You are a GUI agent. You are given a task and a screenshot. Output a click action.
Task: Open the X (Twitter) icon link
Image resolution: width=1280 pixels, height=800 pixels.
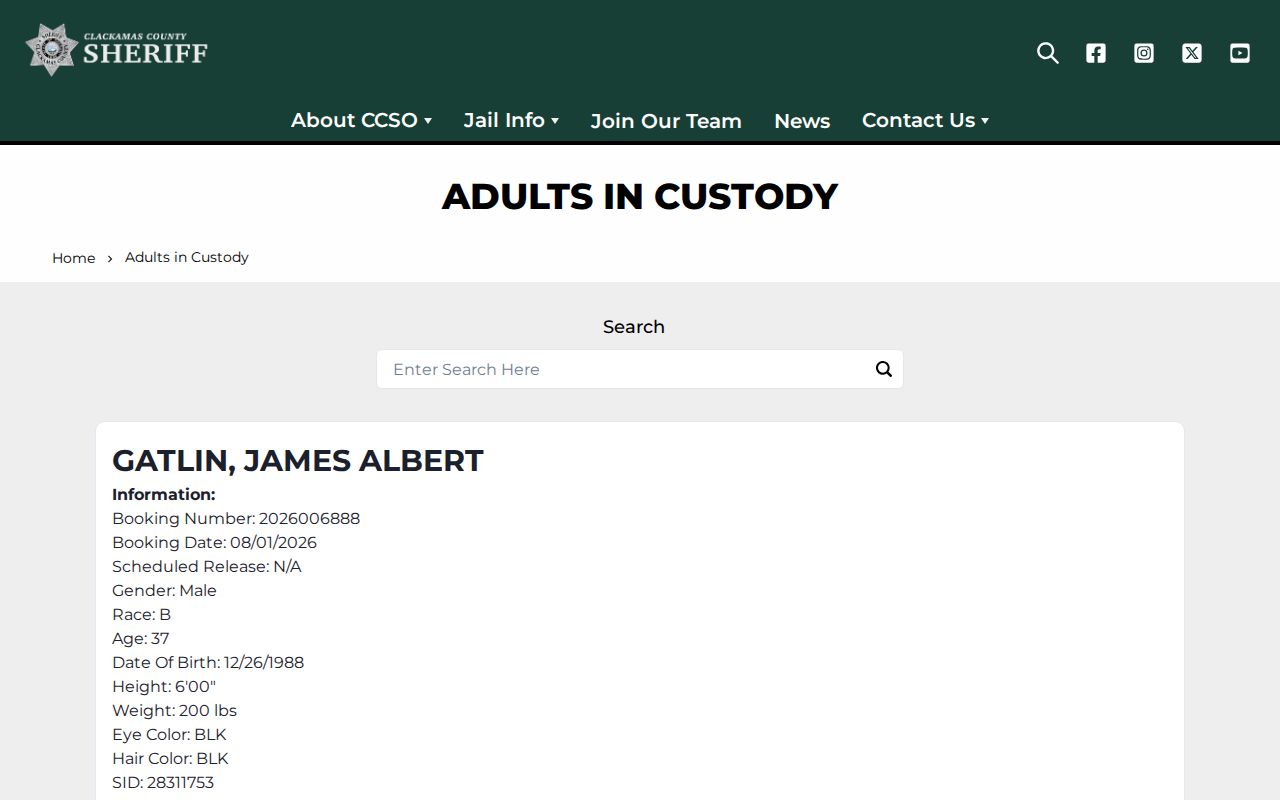pyautogui.click(x=1192, y=53)
